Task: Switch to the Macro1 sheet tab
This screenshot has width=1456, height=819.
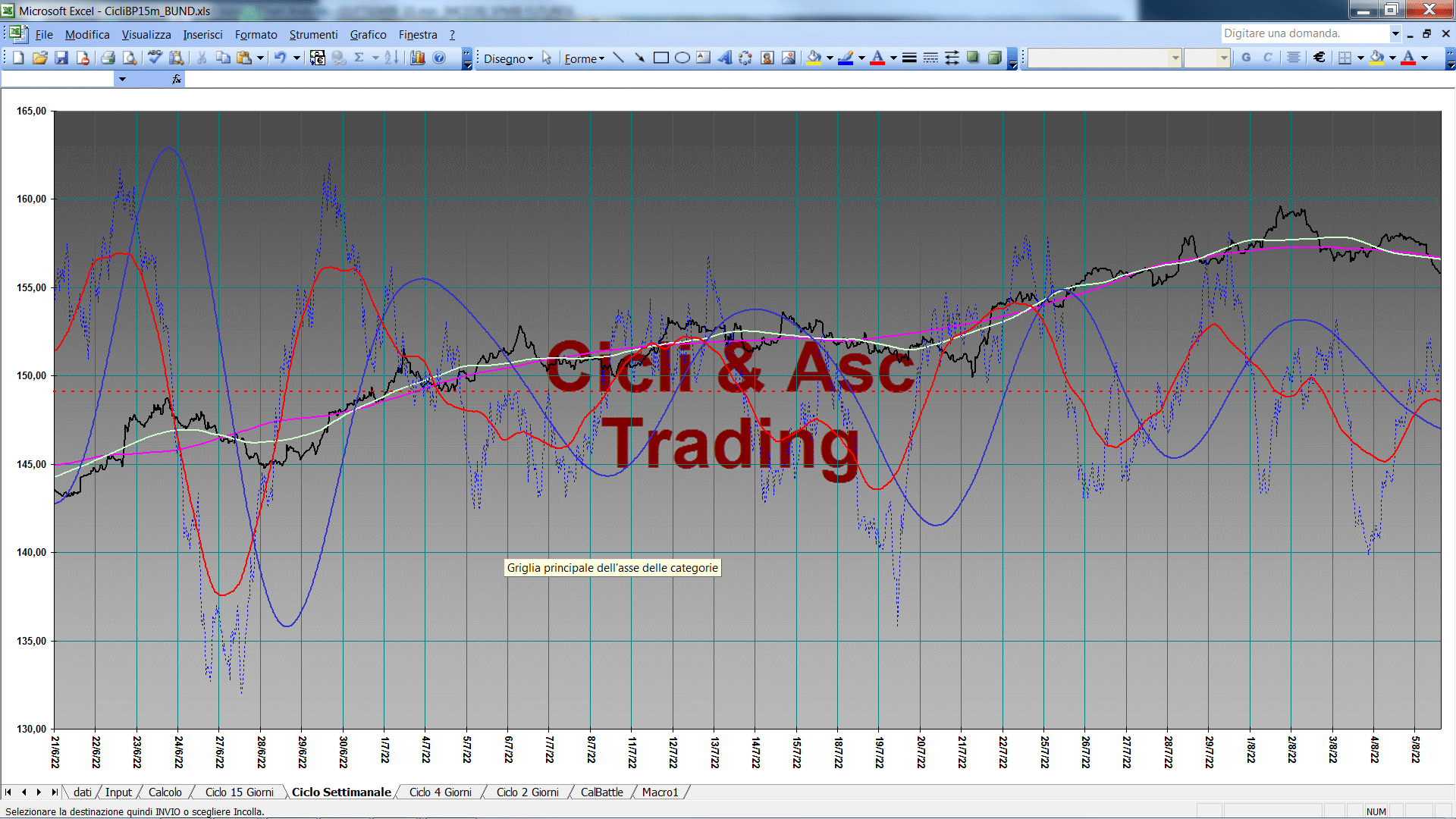Action: pos(660,792)
